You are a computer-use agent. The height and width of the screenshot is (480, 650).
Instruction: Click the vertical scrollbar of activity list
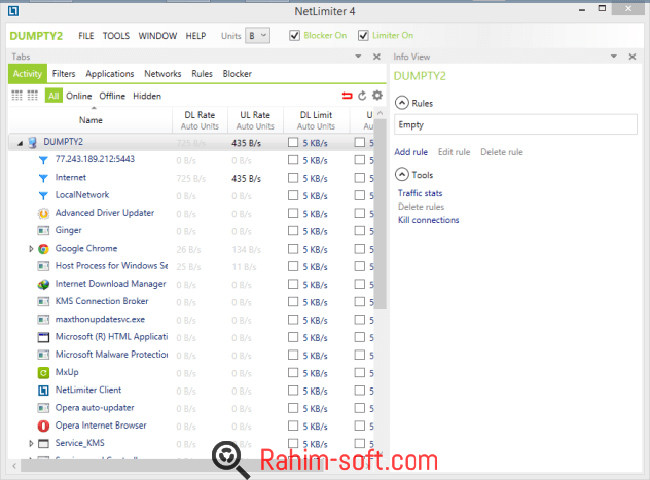pyautogui.click(x=381, y=213)
